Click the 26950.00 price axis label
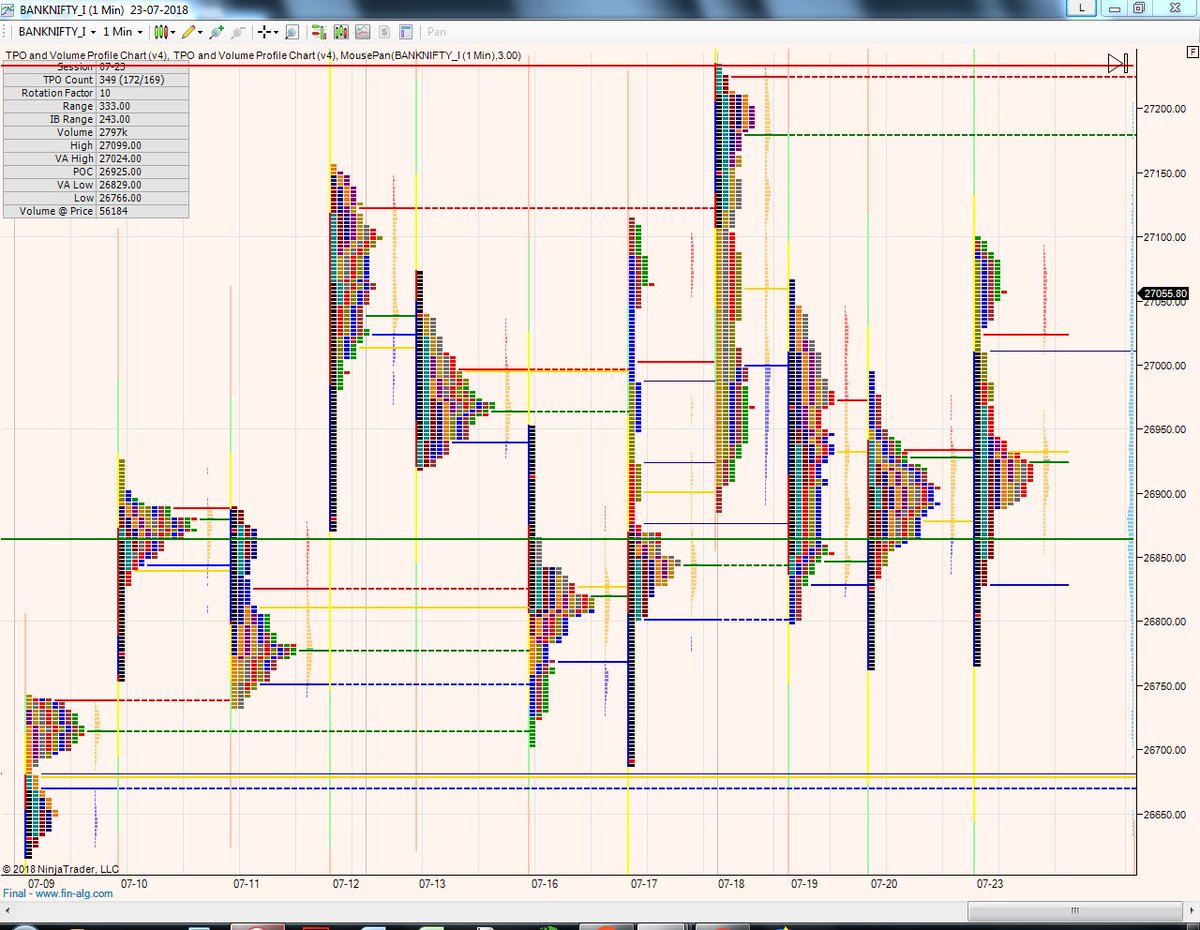The height and width of the screenshot is (930, 1200). (1165, 429)
